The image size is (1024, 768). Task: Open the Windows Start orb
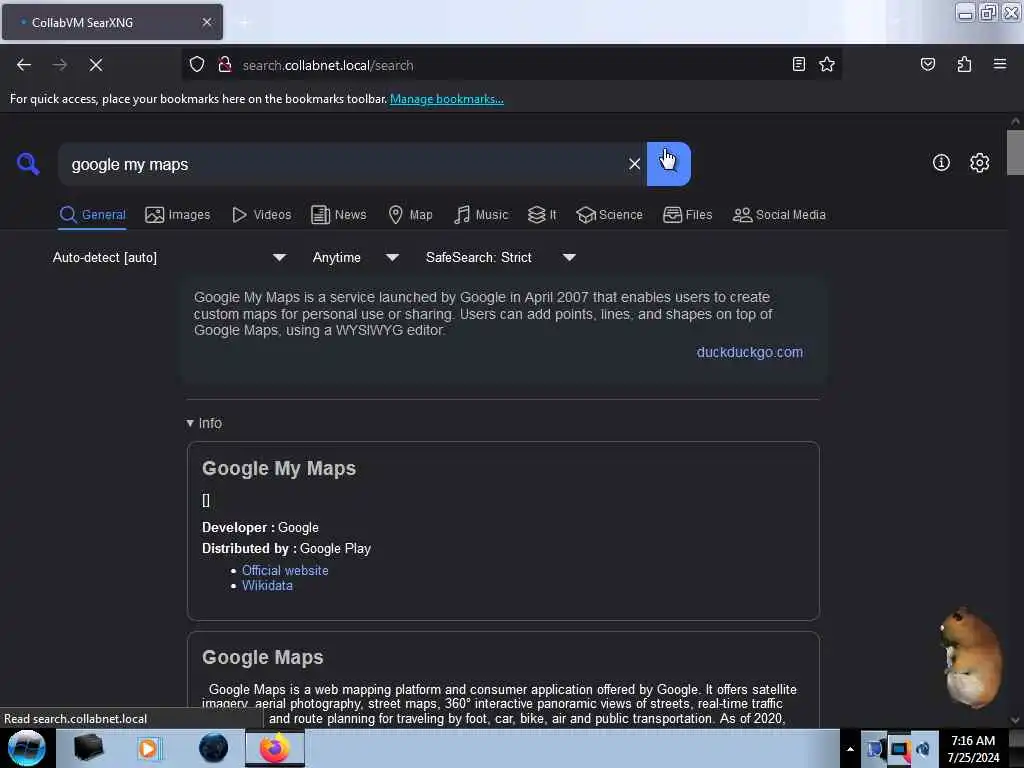click(x=26, y=748)
